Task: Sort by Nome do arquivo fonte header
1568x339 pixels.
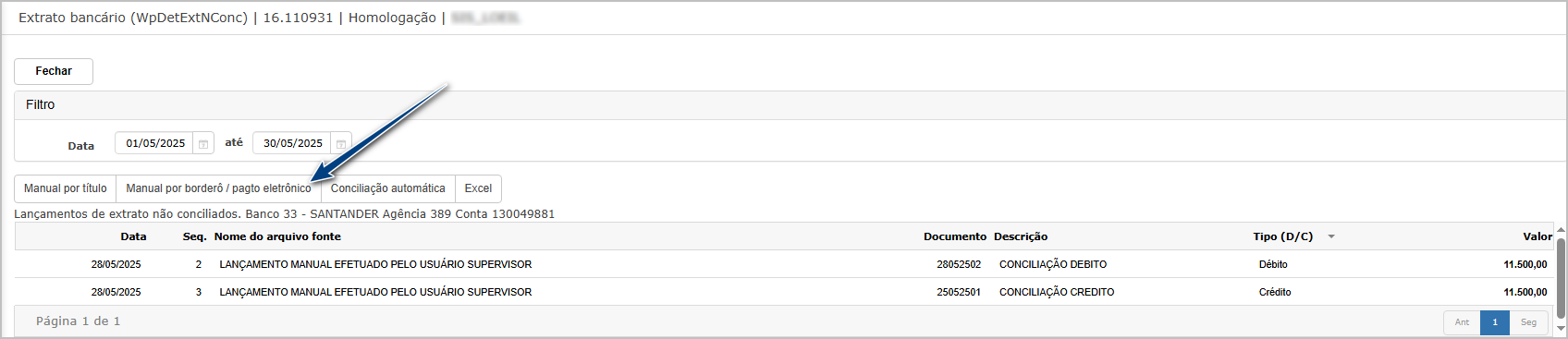Action: pyautogui.click(x=277, y=236)
